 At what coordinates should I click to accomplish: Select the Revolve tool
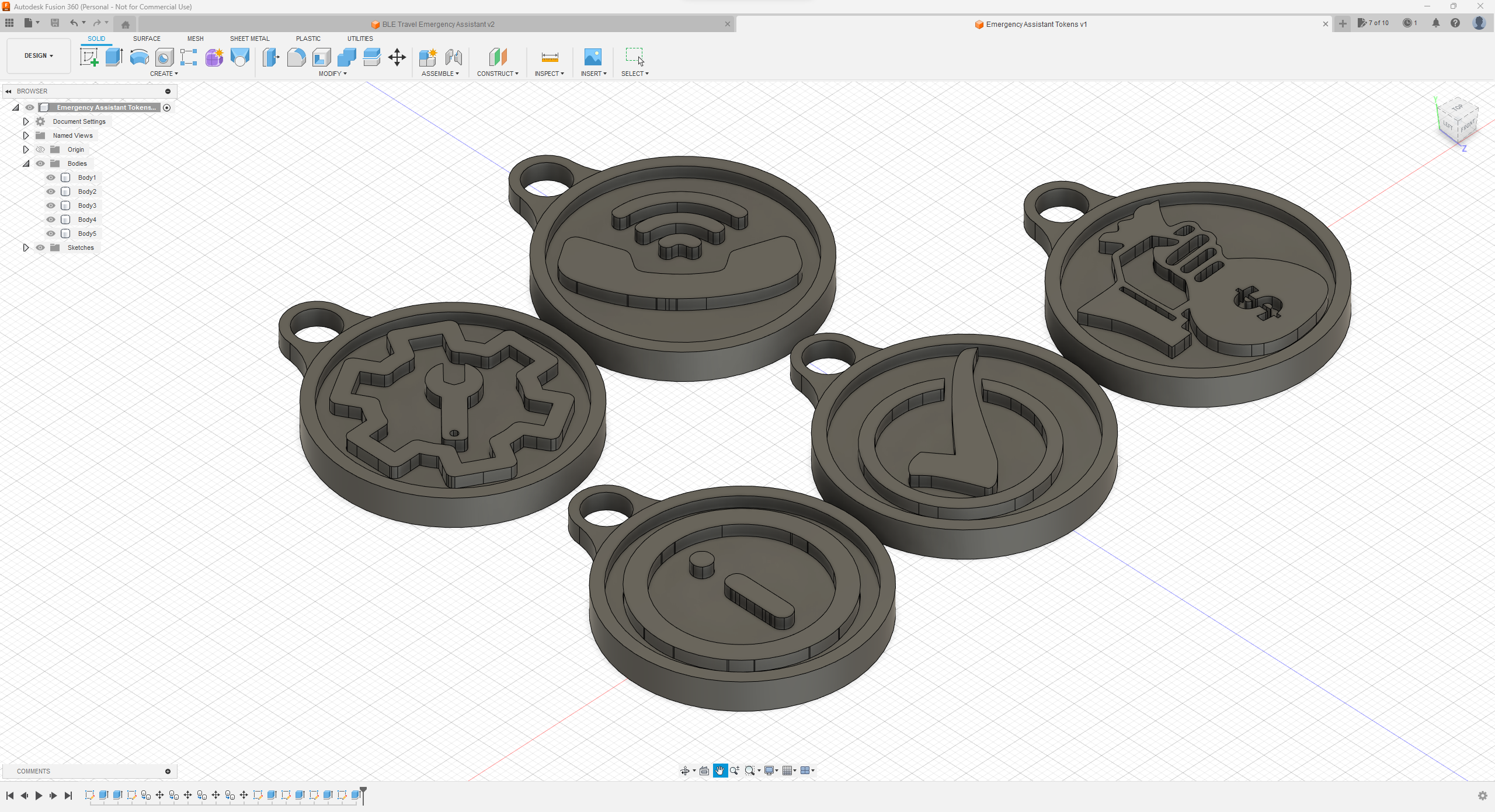point(139,57)
